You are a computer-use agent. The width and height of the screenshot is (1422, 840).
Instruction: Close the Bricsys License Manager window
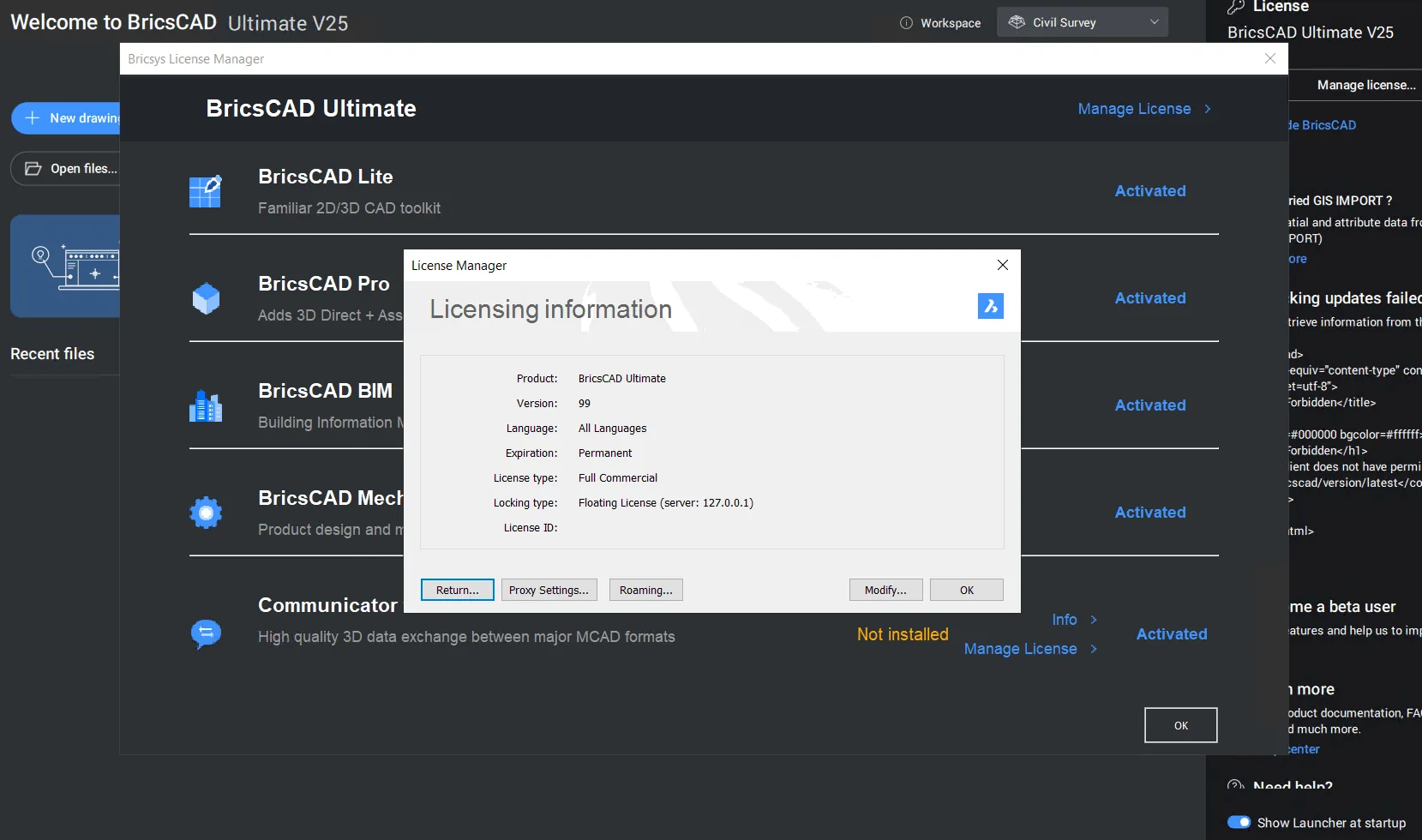point(1270,58)
